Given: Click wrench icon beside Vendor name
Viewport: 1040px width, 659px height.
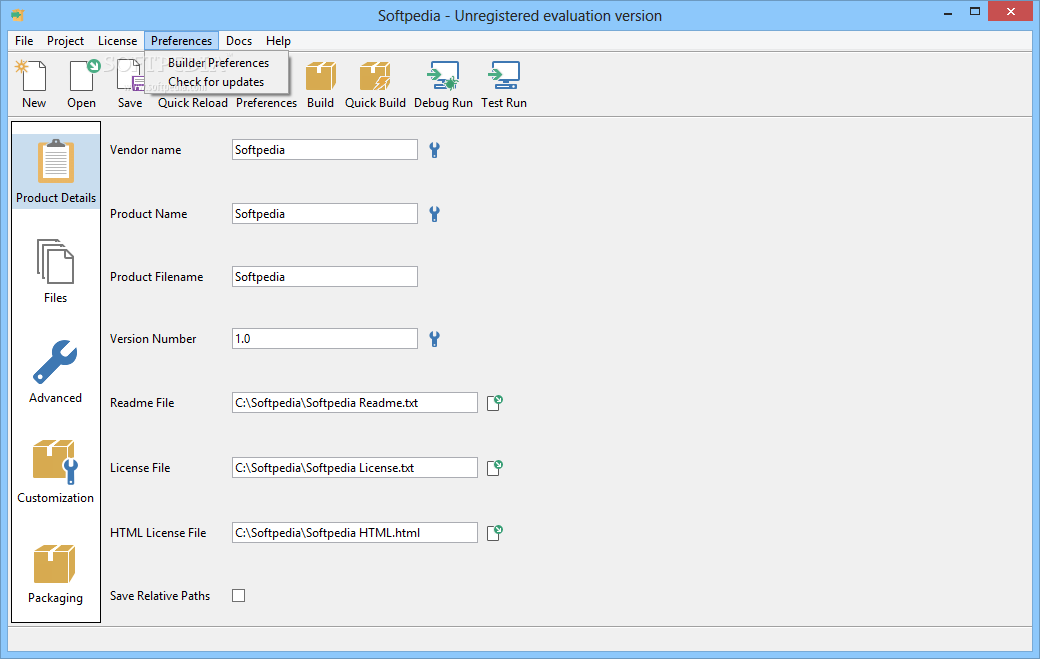Looking at the screenshot, I should [x=434, y=150].
